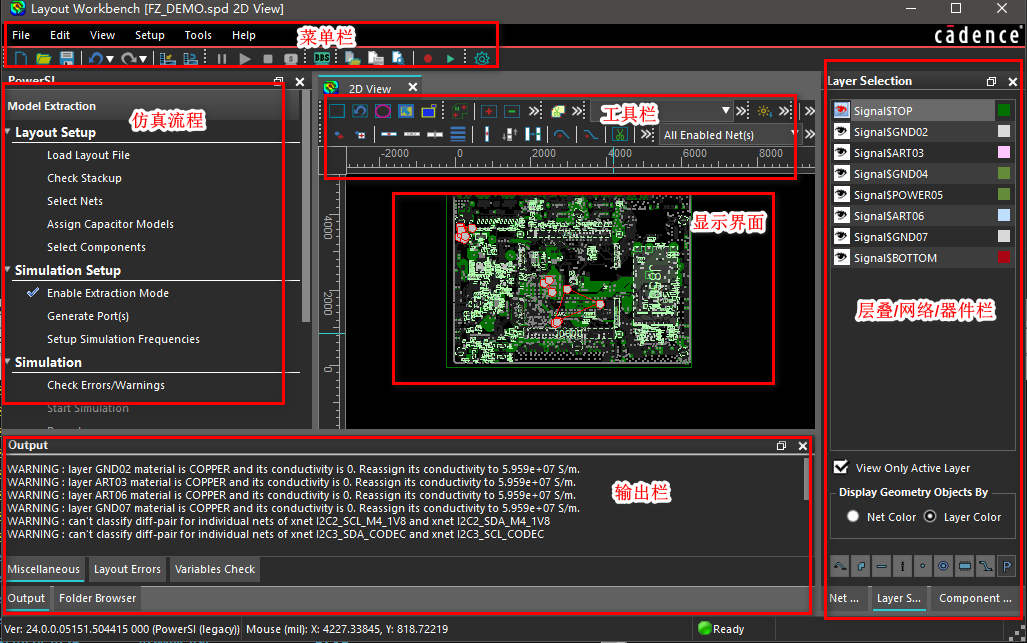Click the blue arc trace icon in toolbar

pyautogui.click(x=561, y=135)
